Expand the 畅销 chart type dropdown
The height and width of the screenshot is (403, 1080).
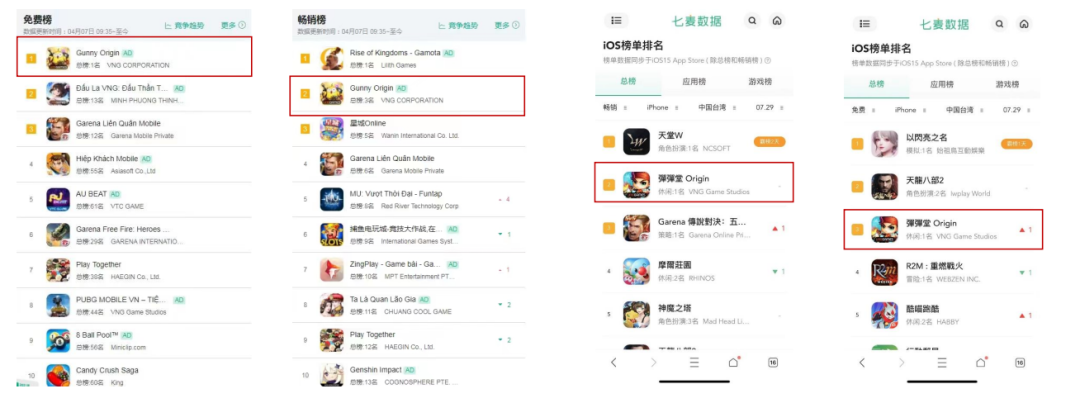click(614, 107)
